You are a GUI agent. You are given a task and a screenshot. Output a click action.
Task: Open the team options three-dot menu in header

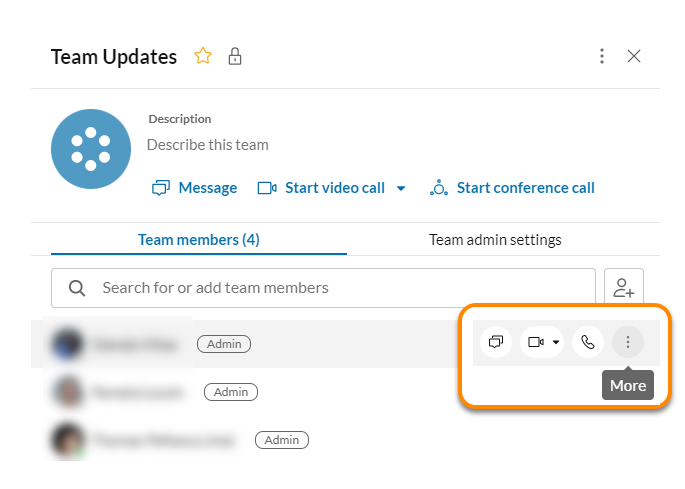click(601, 56)
